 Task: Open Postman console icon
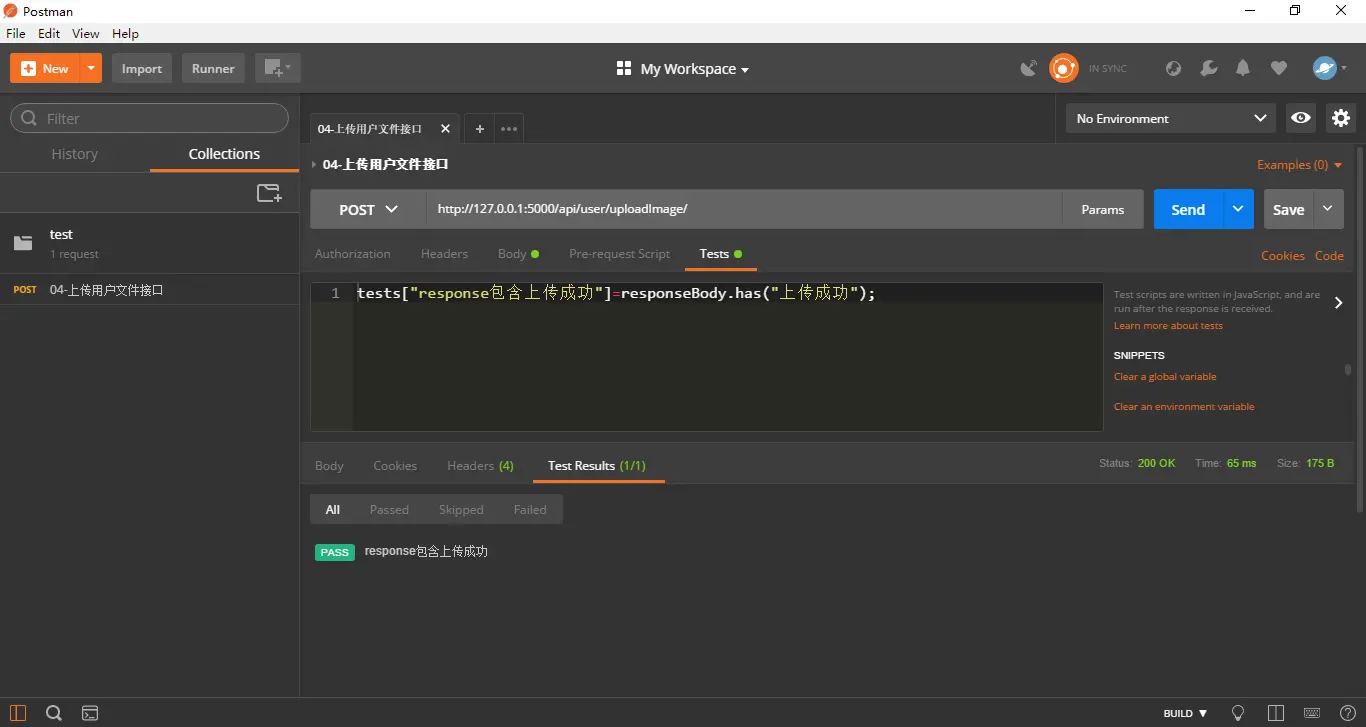(x=90, y=713)
